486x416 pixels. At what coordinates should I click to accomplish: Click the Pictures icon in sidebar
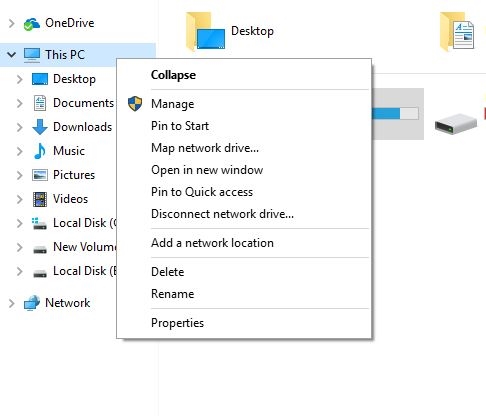(x=40, y=175)
